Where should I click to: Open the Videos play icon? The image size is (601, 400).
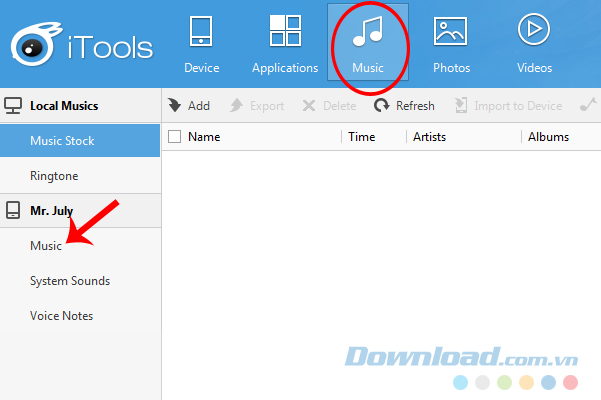[x=534, y=30]
